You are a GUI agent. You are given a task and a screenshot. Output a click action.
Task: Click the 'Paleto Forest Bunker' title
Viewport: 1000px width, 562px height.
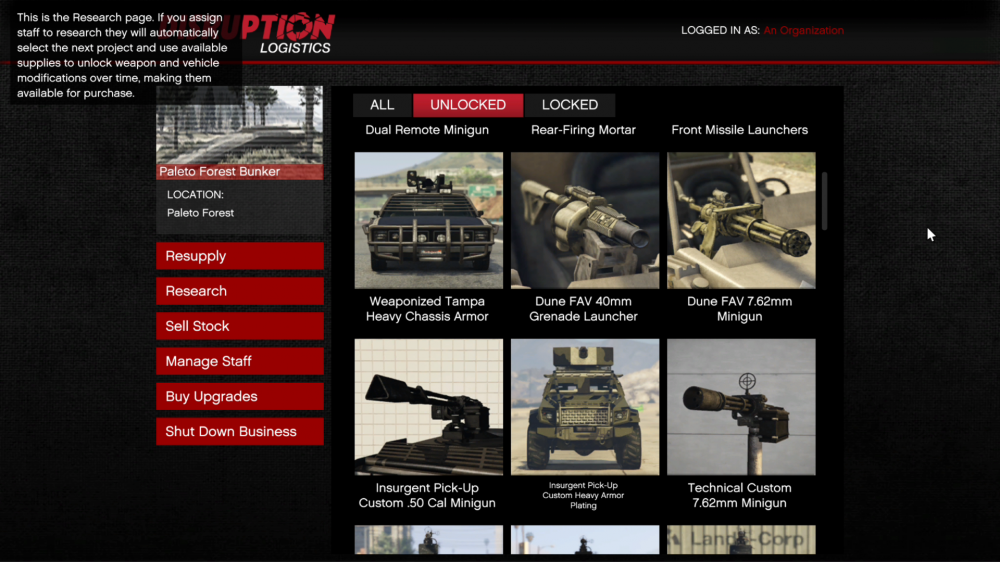tap(219, 172)
